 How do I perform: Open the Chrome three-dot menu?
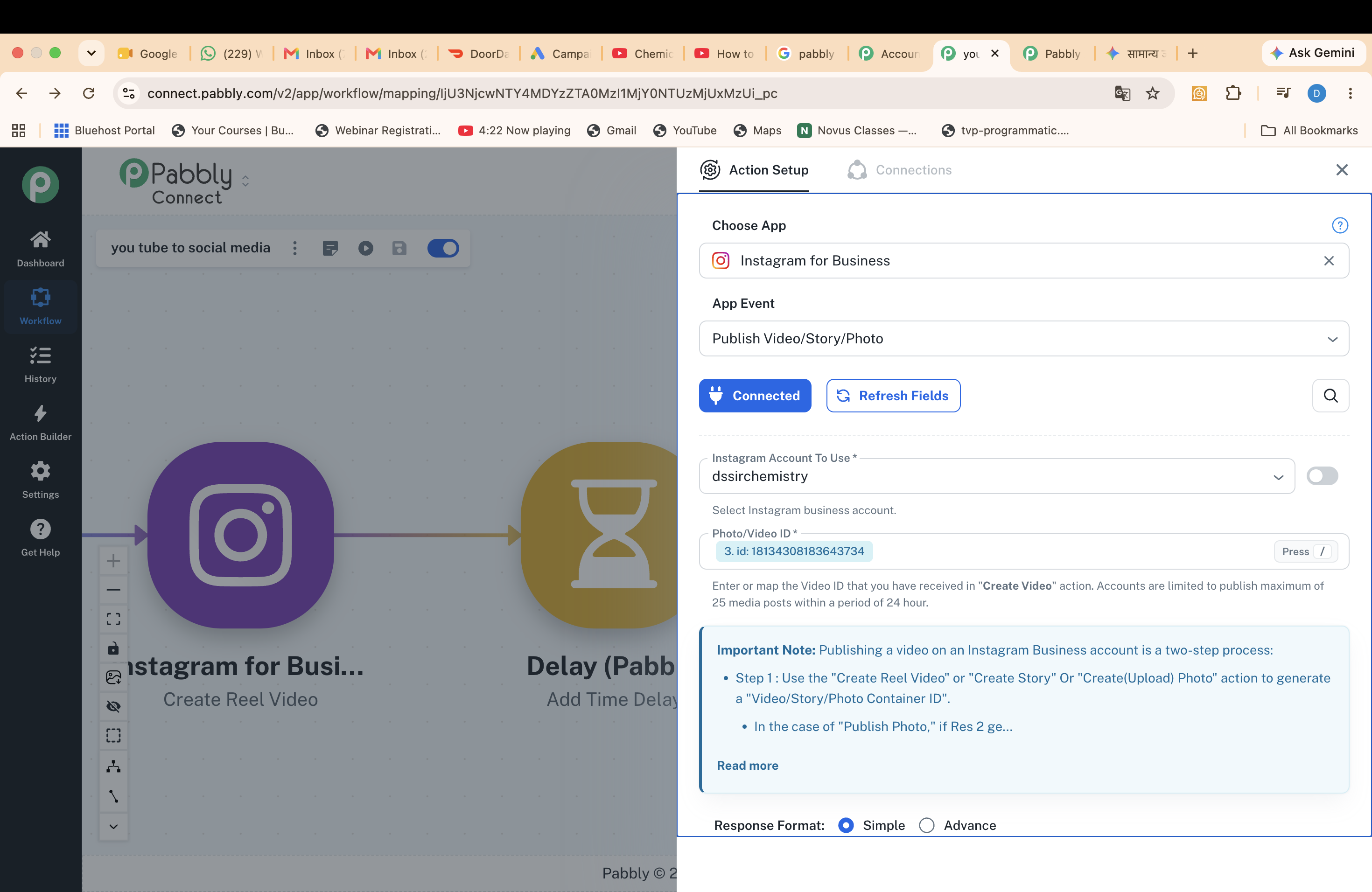pyautogui.click(x=1350, y=93)
